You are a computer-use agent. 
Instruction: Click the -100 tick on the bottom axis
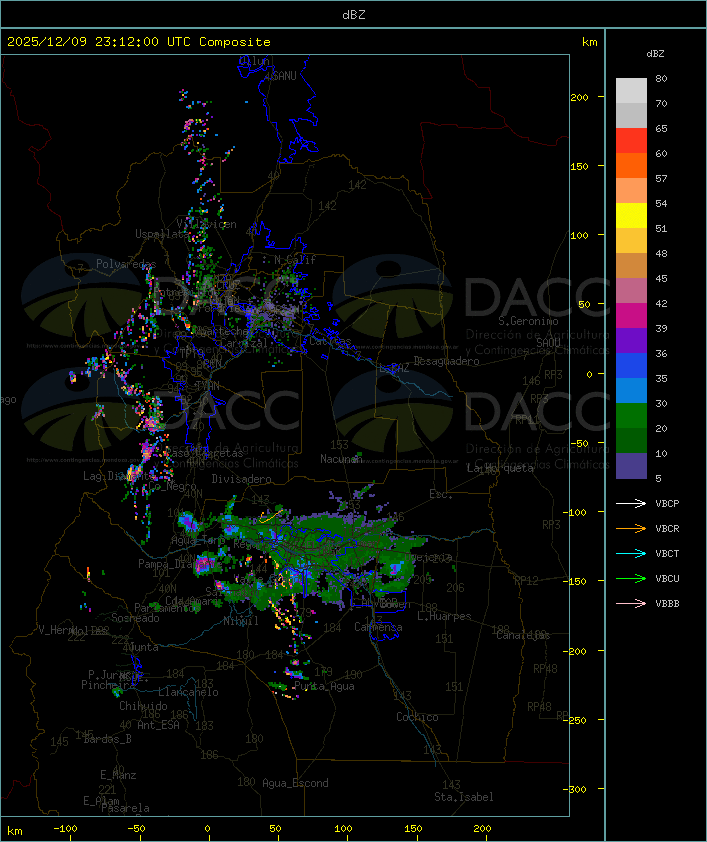pyautogui.click(x=65, y=829)
